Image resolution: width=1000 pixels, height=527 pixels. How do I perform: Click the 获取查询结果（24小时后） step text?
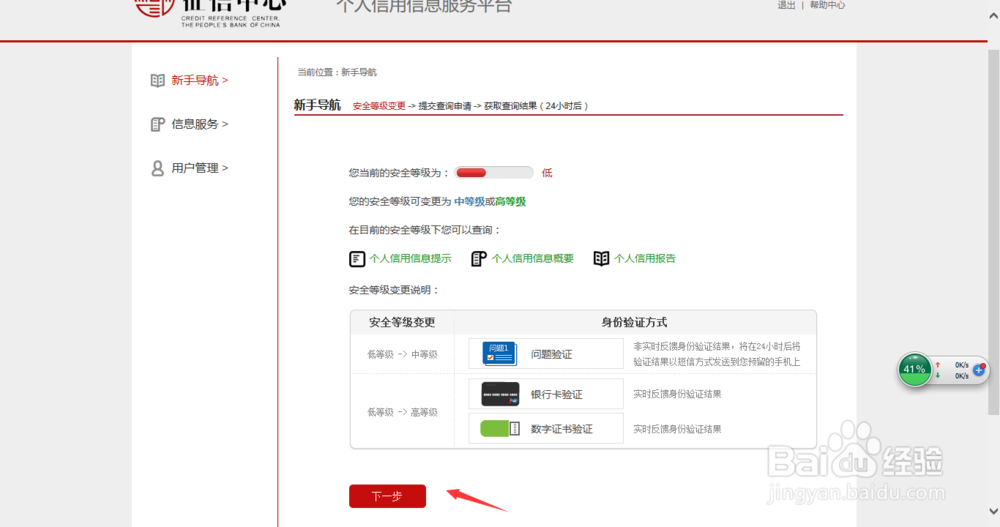536,106
